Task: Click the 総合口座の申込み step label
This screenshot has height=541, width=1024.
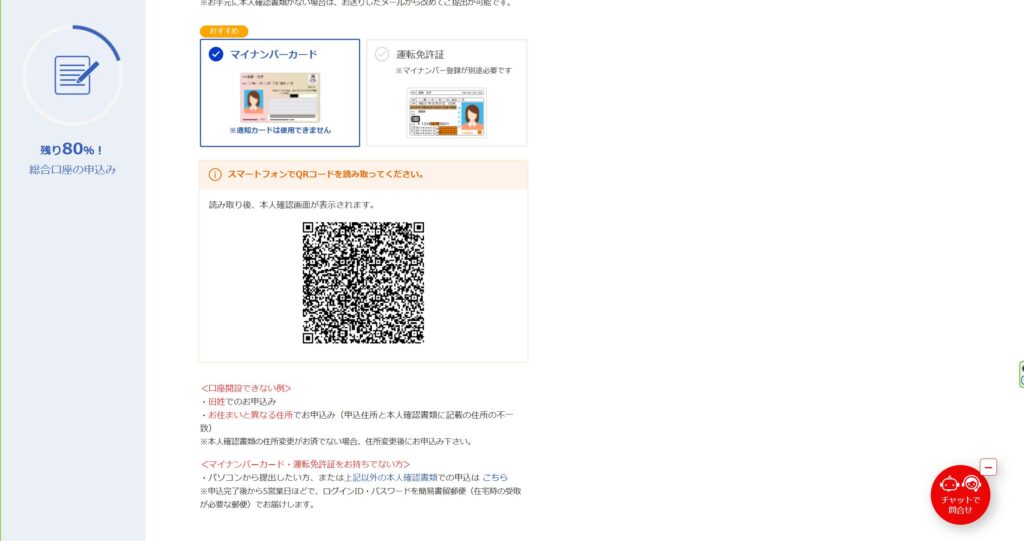Action: pyautogui.click(x=72, y=170)
